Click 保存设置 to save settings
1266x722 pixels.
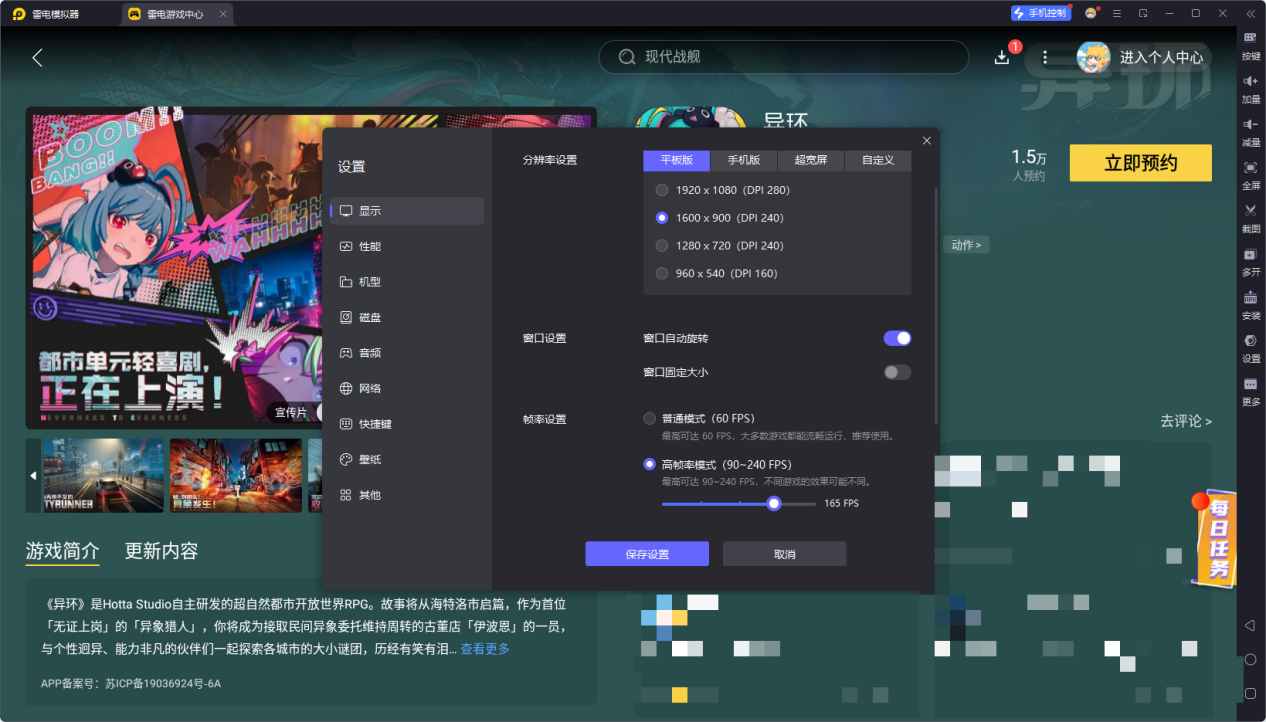[646, 552]
